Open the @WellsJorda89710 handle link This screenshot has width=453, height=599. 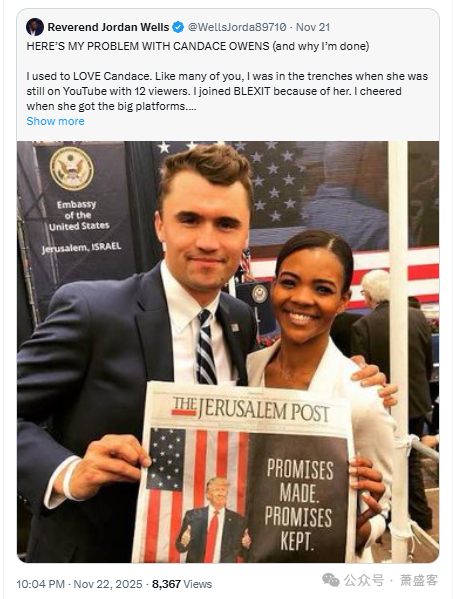coord(237,27)
